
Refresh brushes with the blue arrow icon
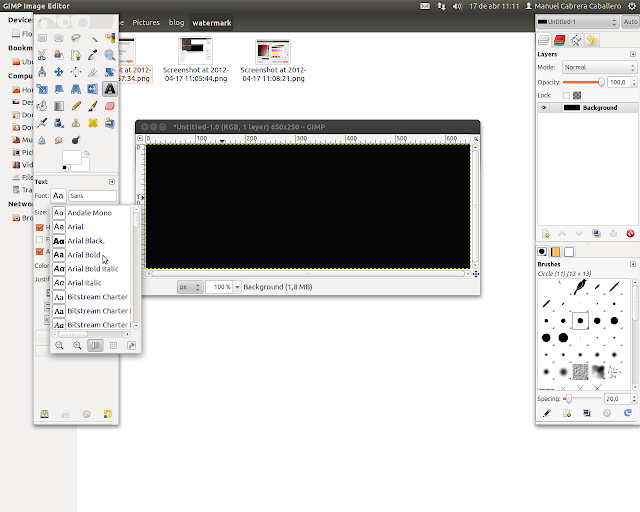pyautogui.click(x=628, y=413)
